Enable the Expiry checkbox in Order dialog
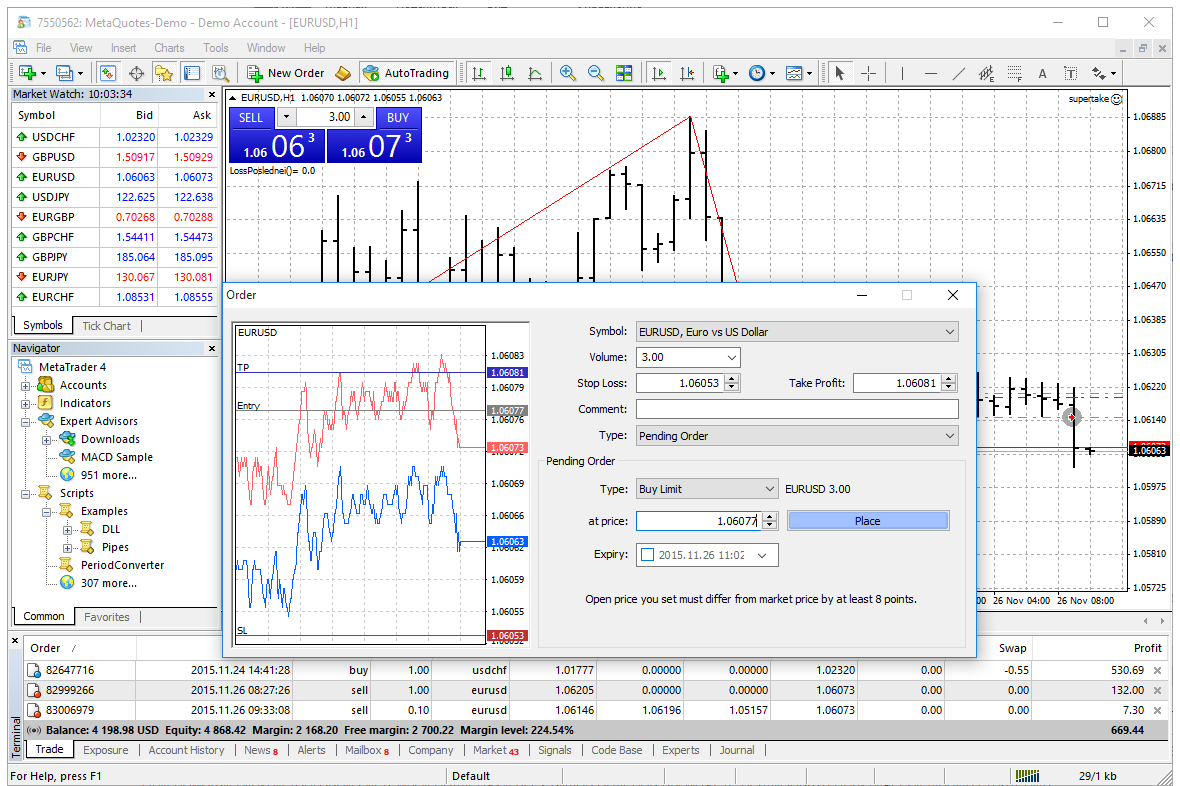The image size is (1180, 786). tap(647, 555)
